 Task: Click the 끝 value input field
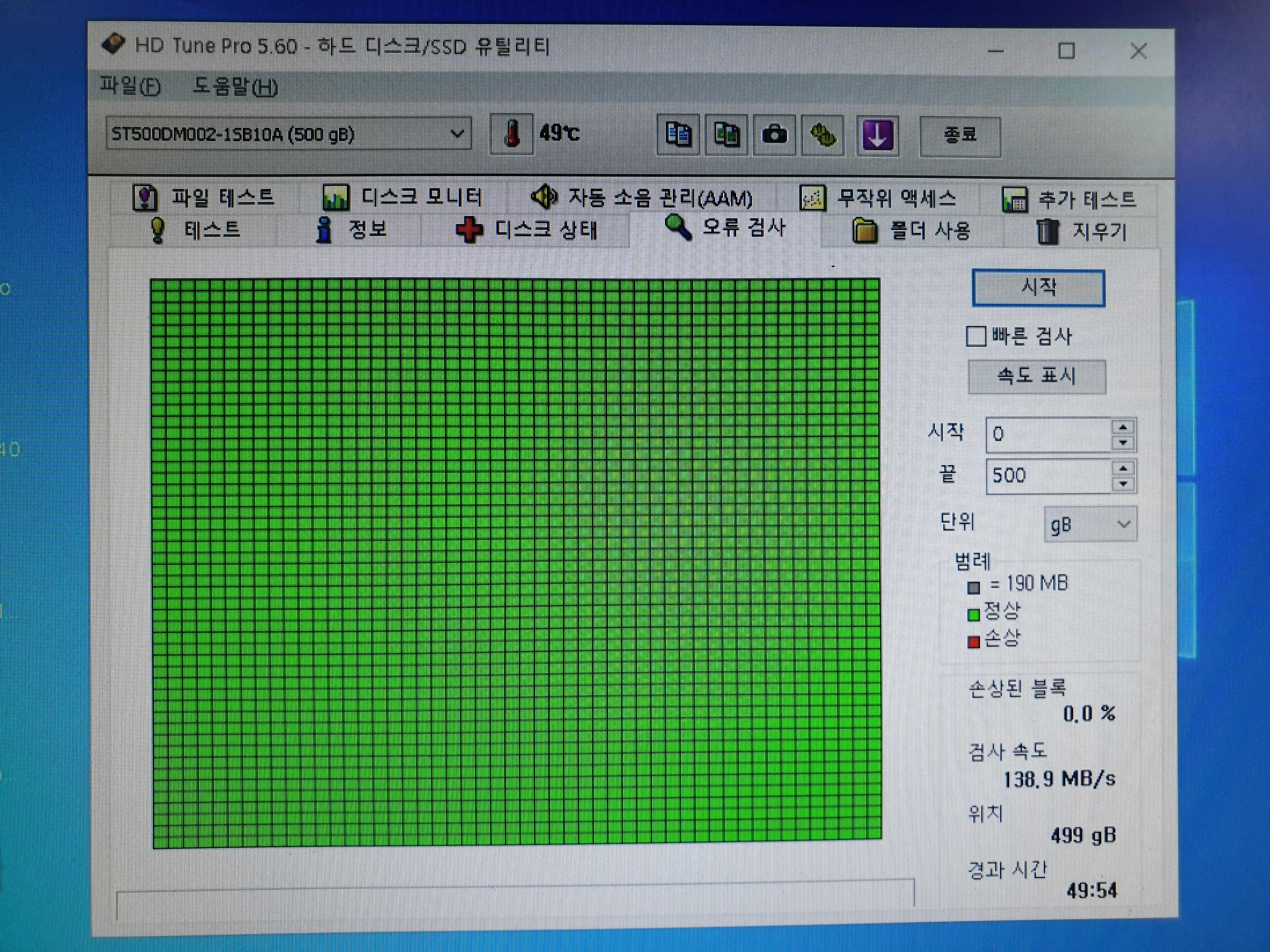pyautogui.click(x=1049, y=476)
